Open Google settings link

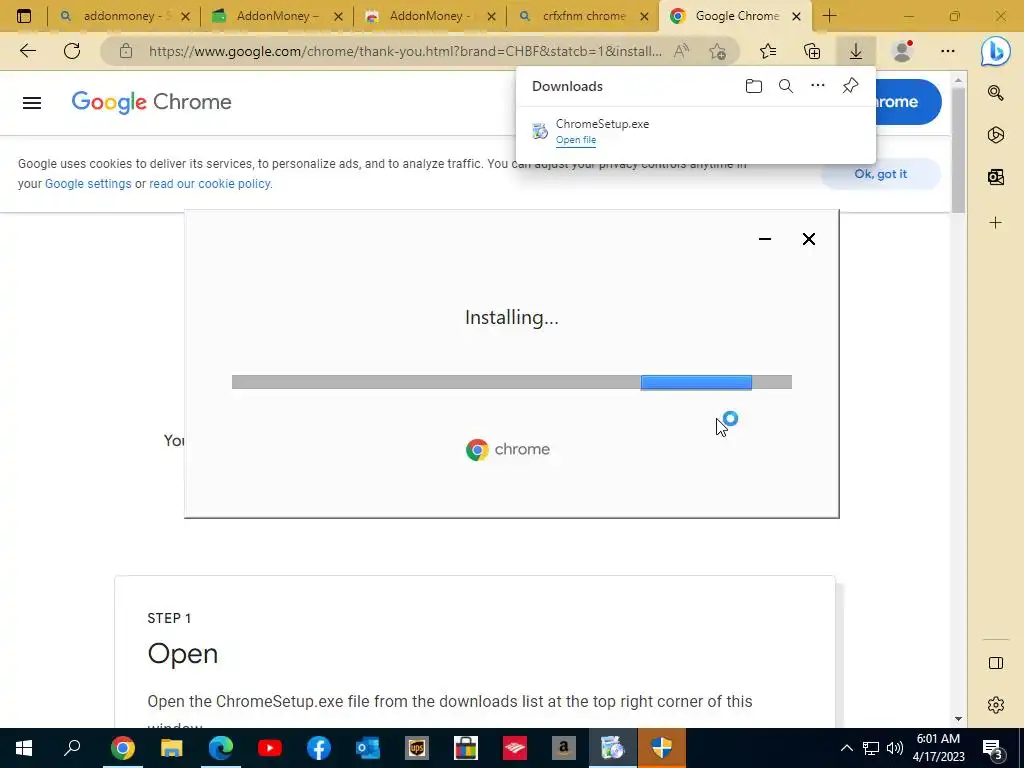click(x=88, y=184)
